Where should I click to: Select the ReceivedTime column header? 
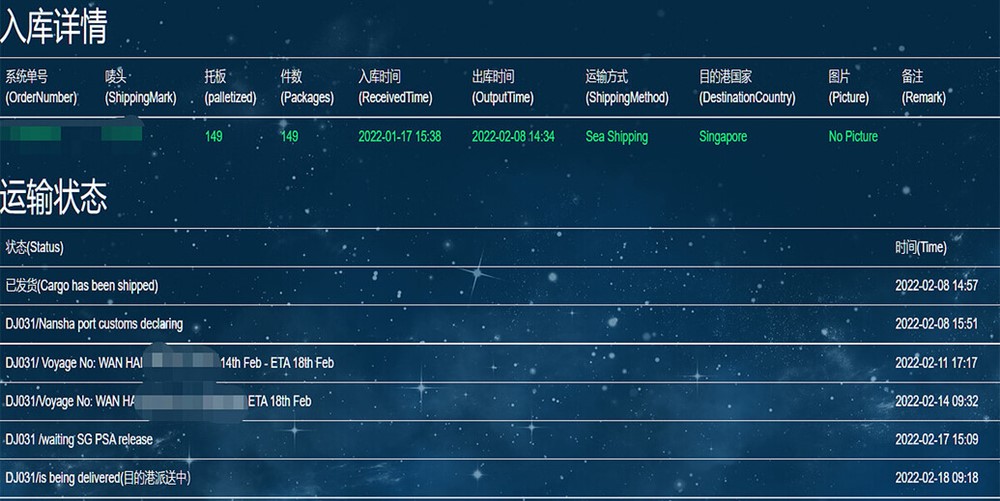[x=395, y=87]
